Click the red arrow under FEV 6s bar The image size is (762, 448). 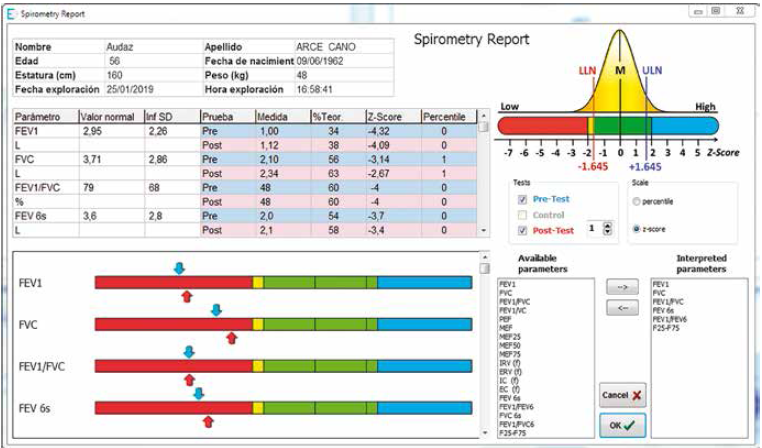[x=208, y=421]
